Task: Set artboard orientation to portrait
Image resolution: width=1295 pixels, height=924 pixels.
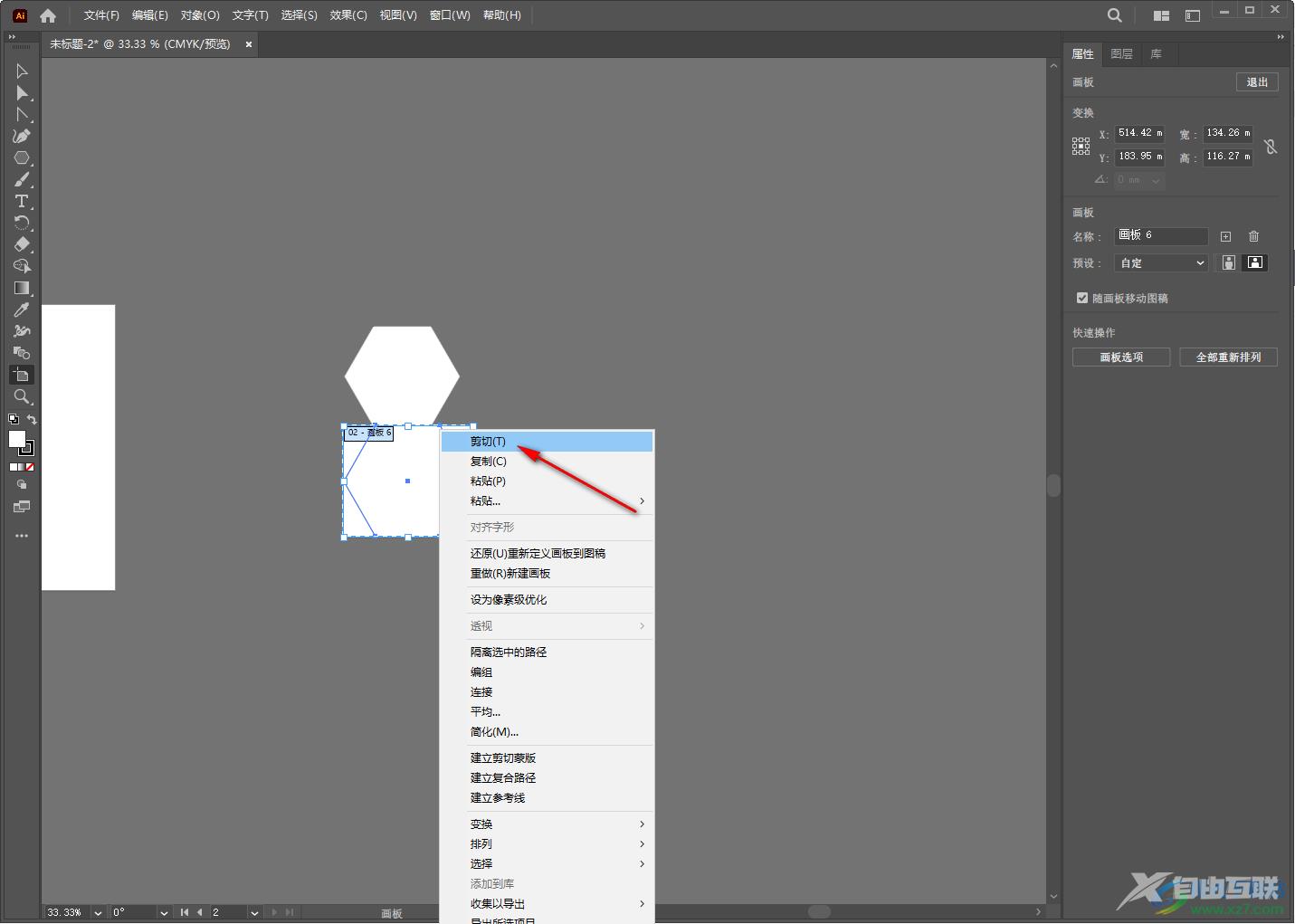Action: click(x=1229, y=263)
